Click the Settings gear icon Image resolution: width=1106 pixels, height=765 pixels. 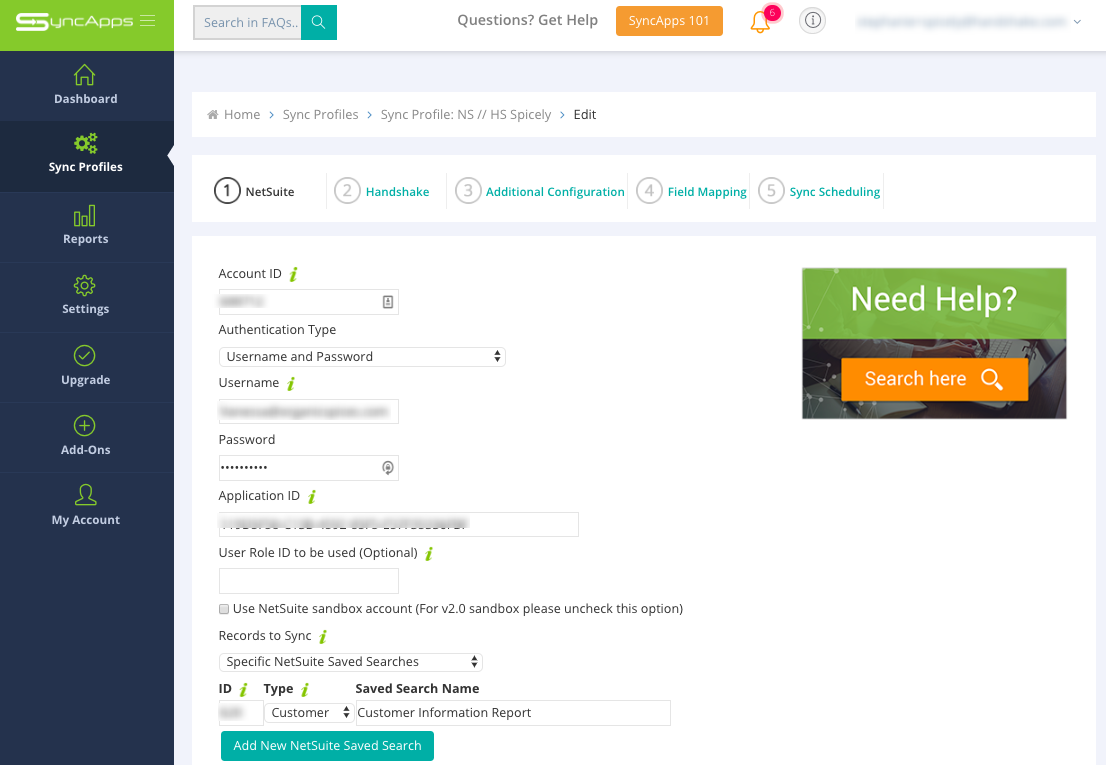(x=85, y=286)
